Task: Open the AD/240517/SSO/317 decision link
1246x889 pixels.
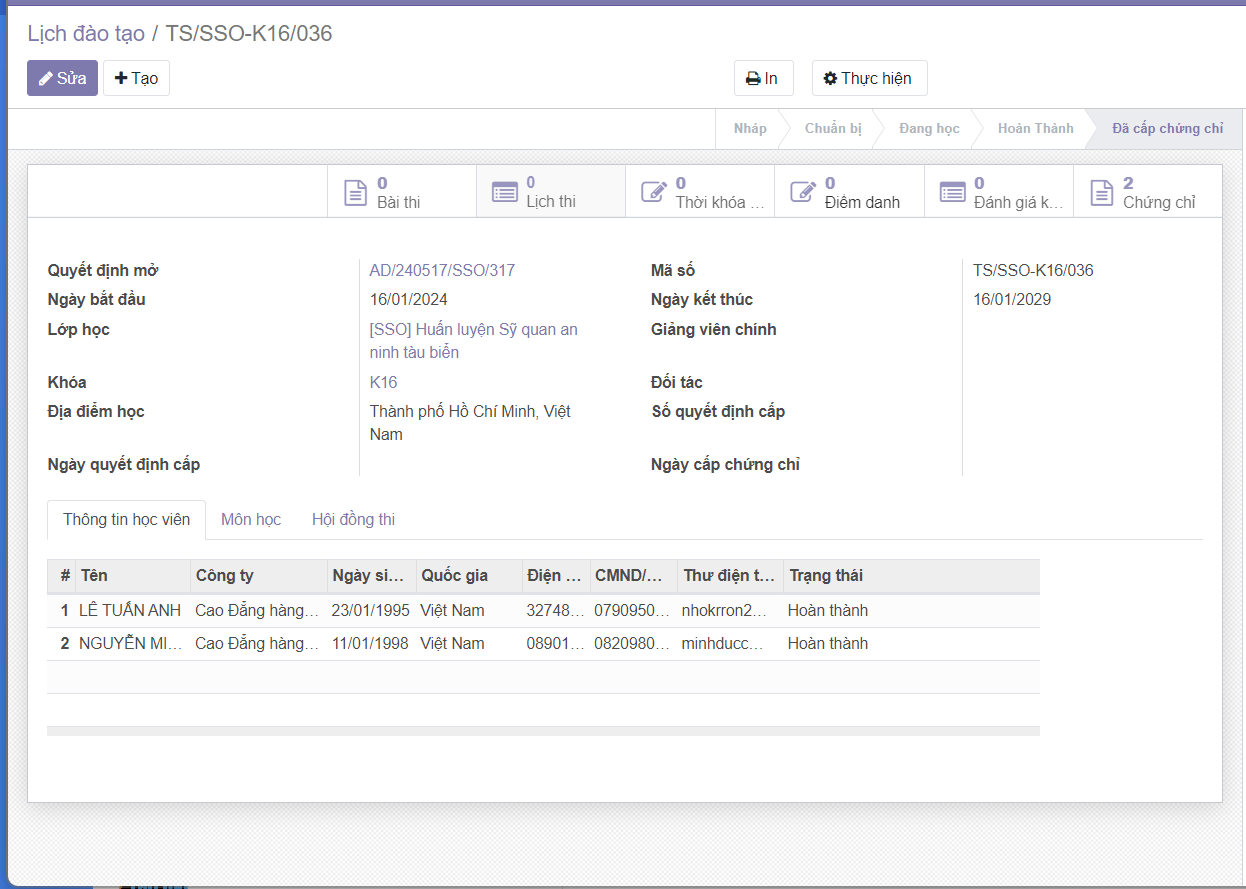Action: click(x=442, y=270)
